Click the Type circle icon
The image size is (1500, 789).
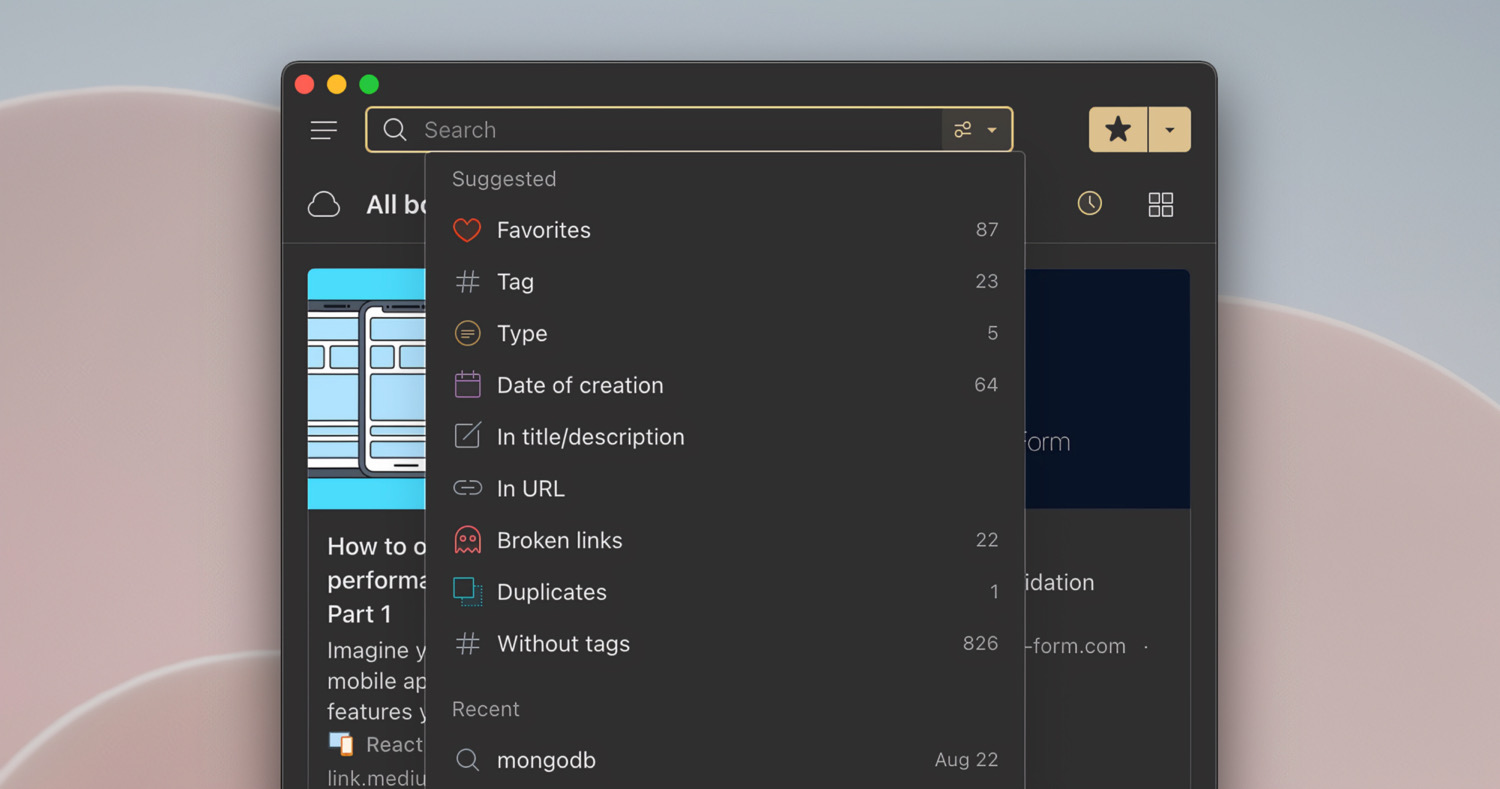[x=467, y=334]
